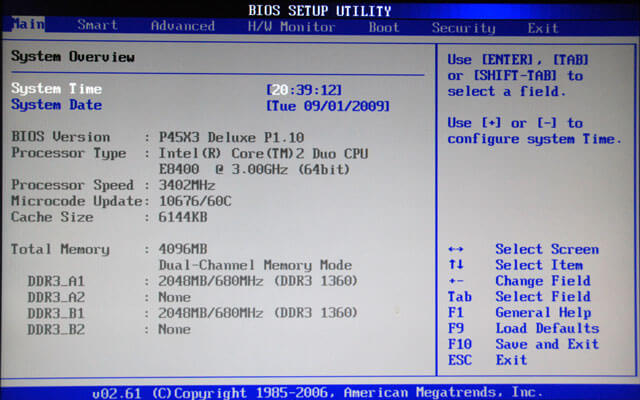Switch to the Security tab
The width and height of the screenshot is (640, 400).
click(x=463, y=28)
